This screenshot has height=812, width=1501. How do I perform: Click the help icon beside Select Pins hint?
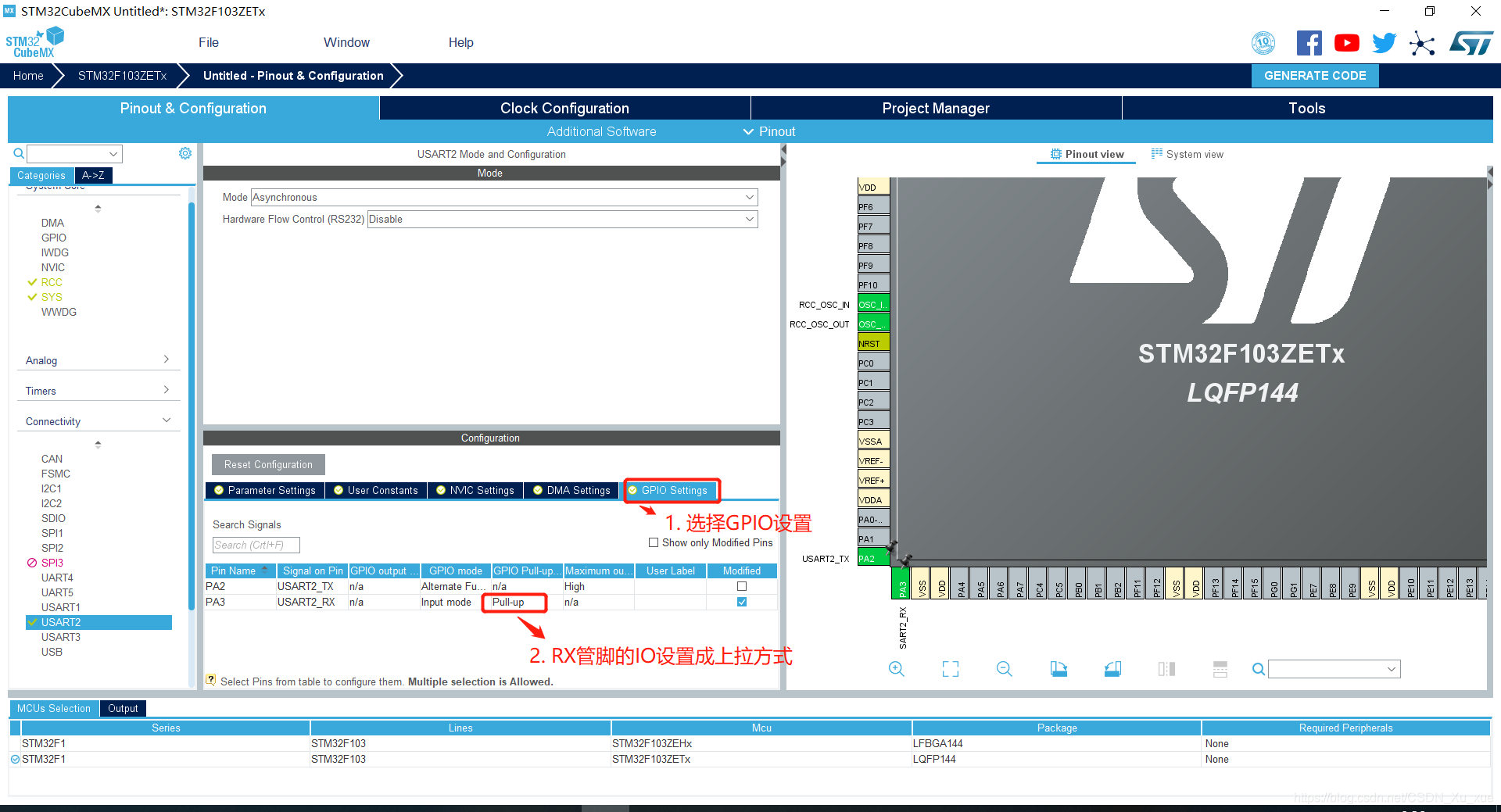[x=210, y=680]
